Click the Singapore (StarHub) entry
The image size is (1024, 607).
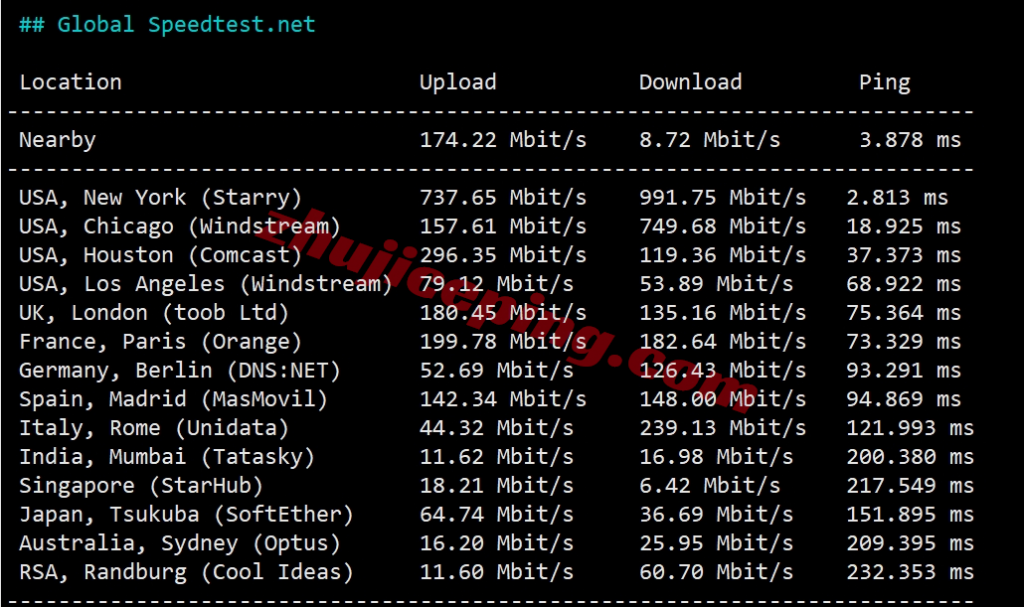(x=141, y=487)
